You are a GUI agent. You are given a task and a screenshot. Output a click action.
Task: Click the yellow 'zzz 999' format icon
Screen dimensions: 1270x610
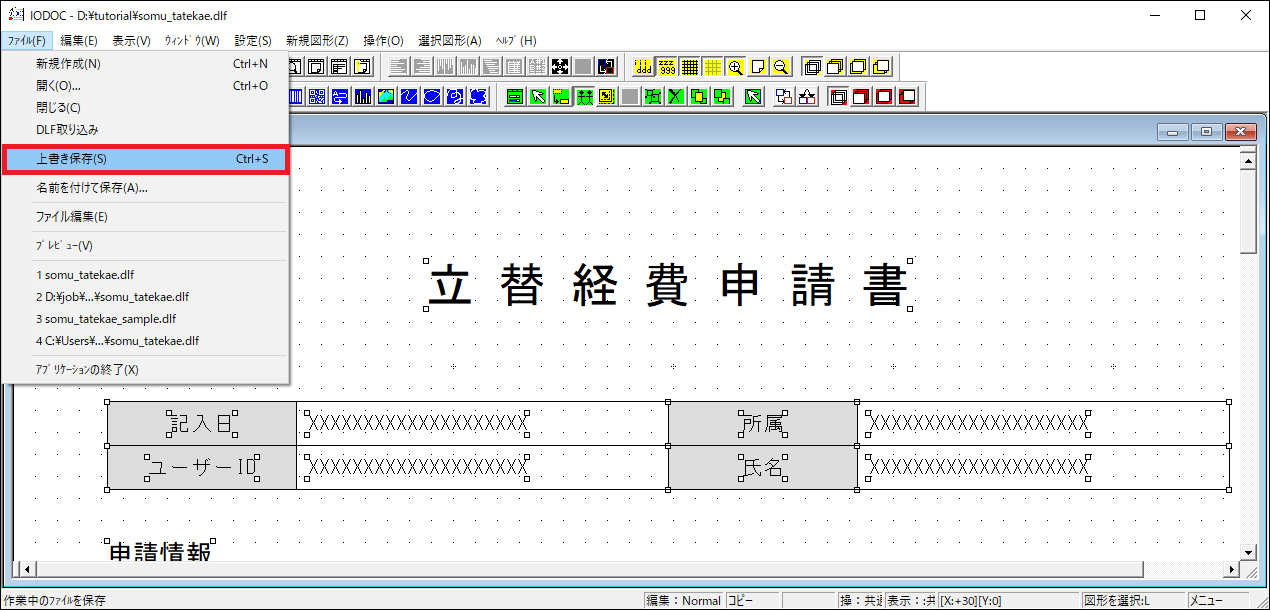tap(666, 67)
